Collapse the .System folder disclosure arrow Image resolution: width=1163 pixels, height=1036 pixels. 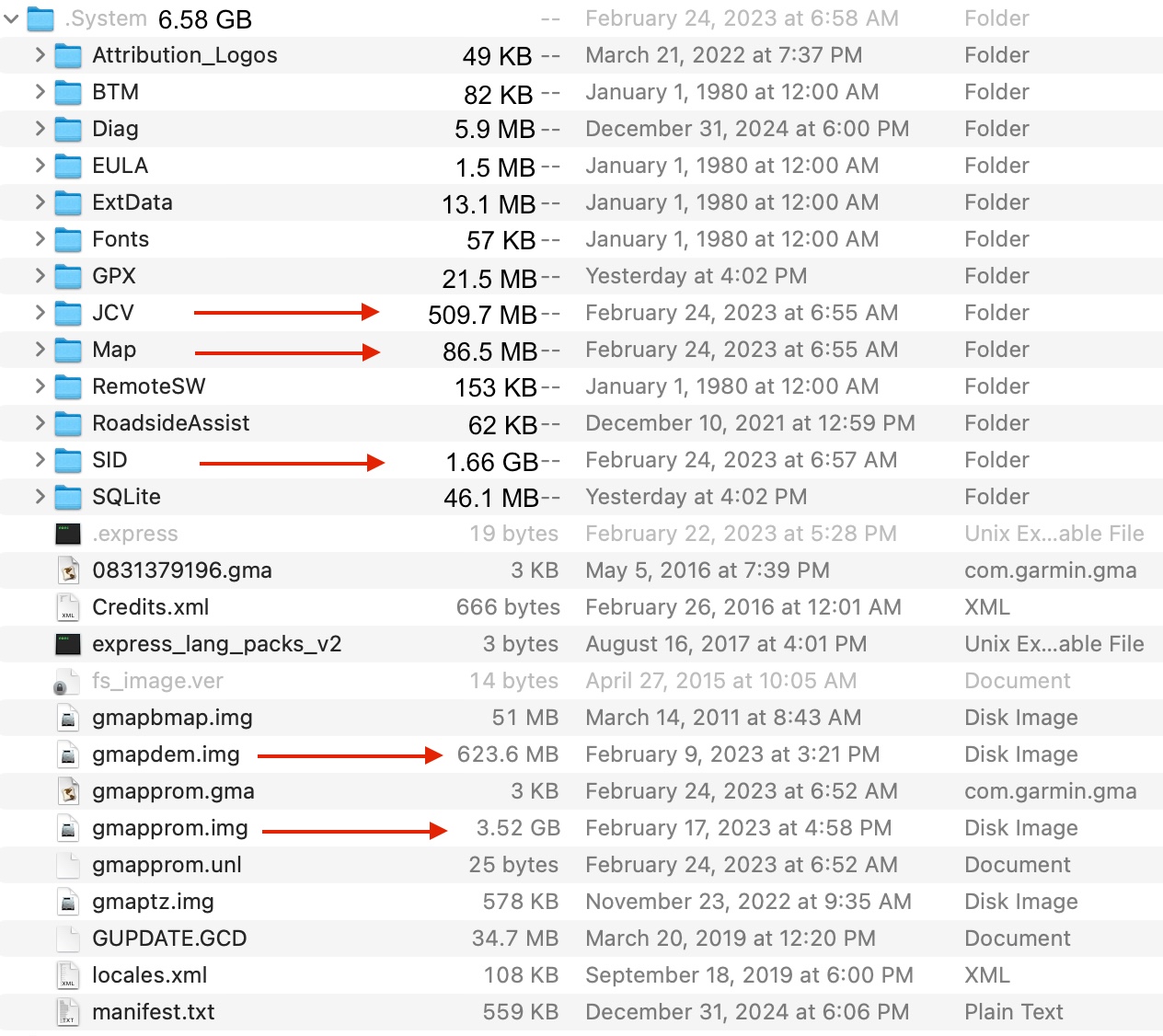11,18
